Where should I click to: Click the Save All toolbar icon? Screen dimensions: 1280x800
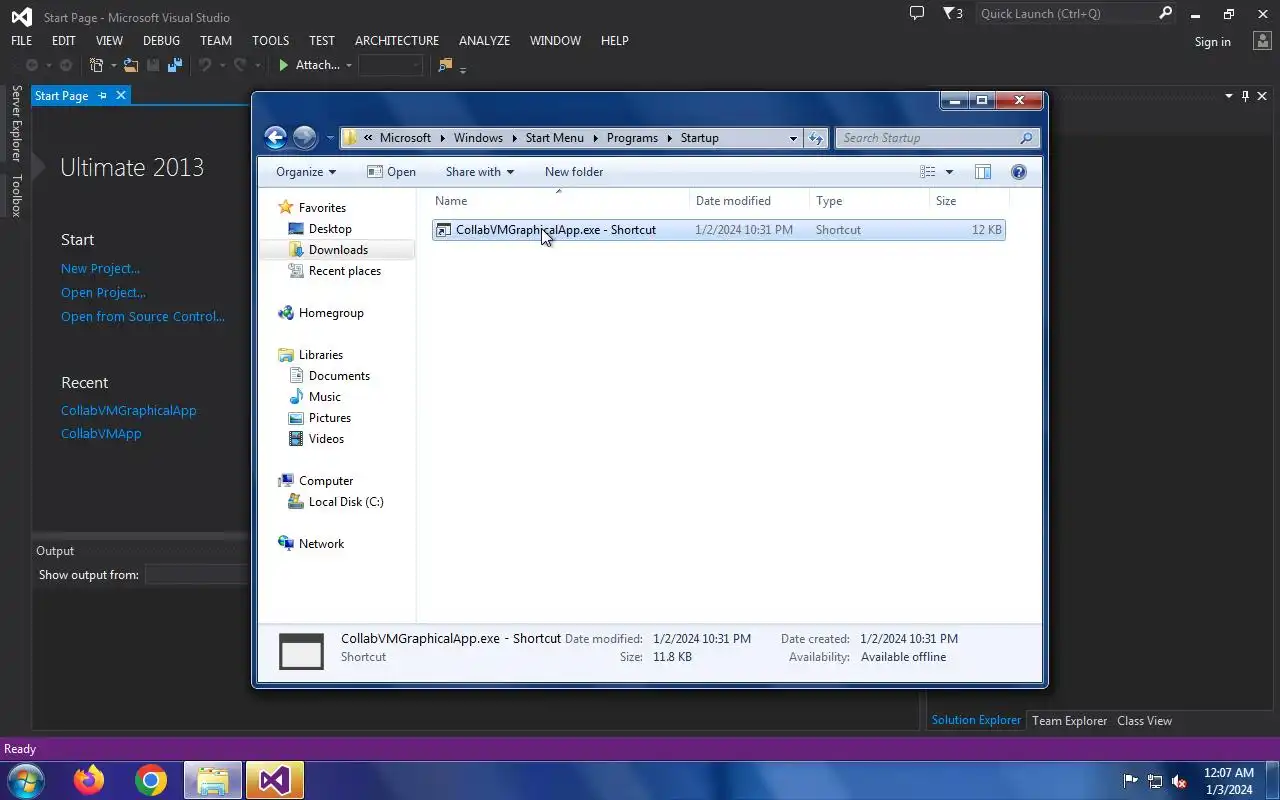(x=175, y=65)
